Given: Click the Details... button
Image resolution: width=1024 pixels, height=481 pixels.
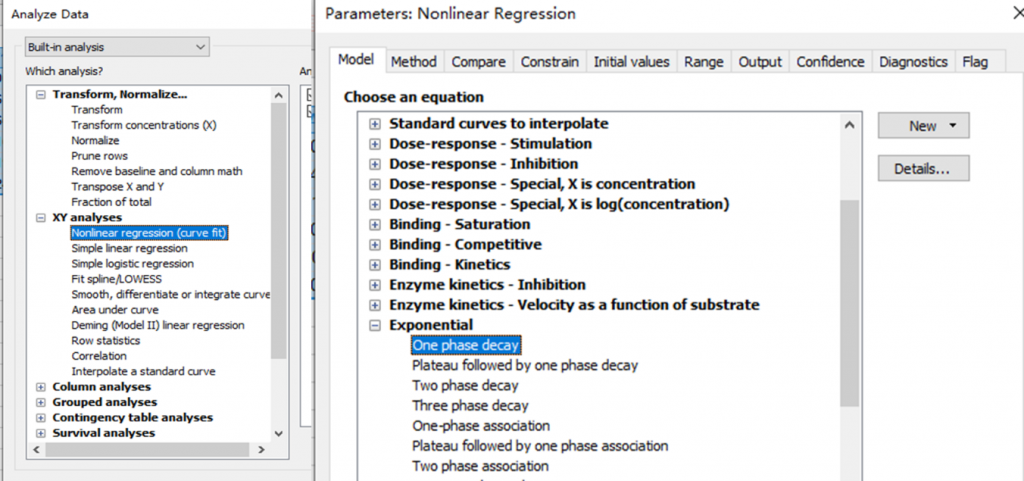Looking at the screenshot, I should point(923,168).
